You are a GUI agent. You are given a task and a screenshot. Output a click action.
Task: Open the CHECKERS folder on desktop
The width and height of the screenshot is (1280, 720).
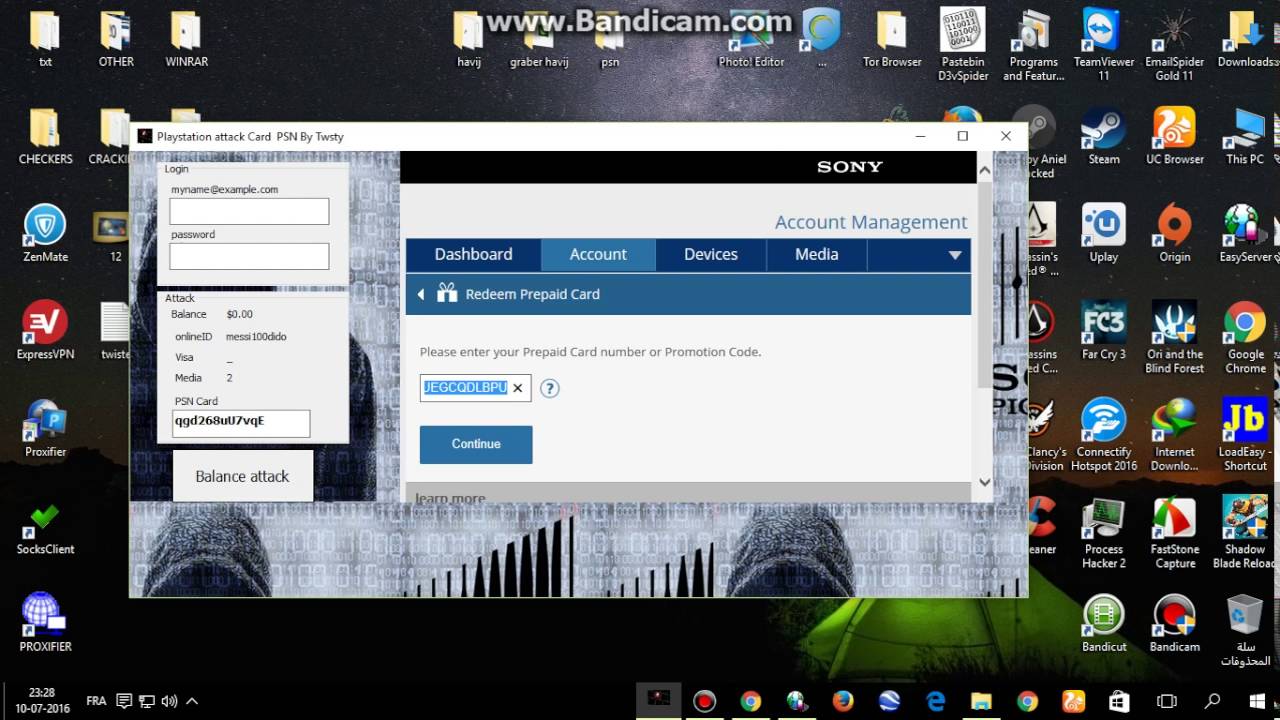click(x=45, y=137)
